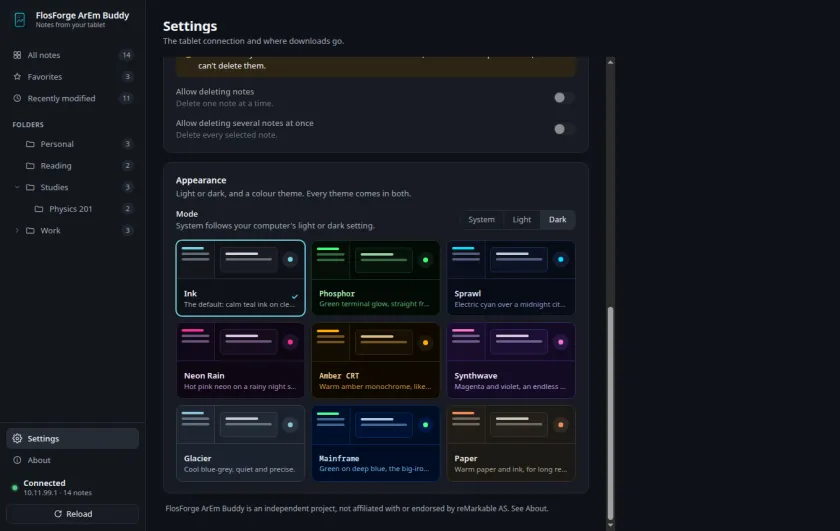840x531 pixels.
Task: Click the Personal folder icon
Action: click(31, 144)
